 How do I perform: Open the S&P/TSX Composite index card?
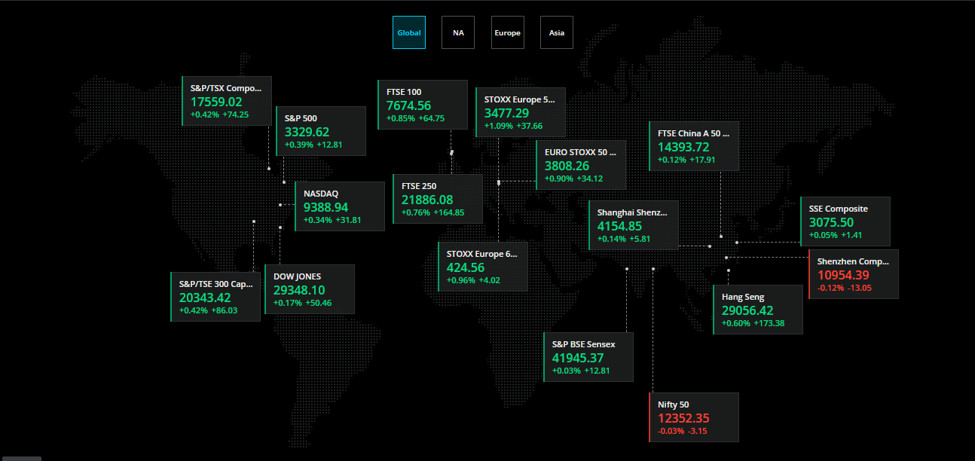tap(226, 101)
